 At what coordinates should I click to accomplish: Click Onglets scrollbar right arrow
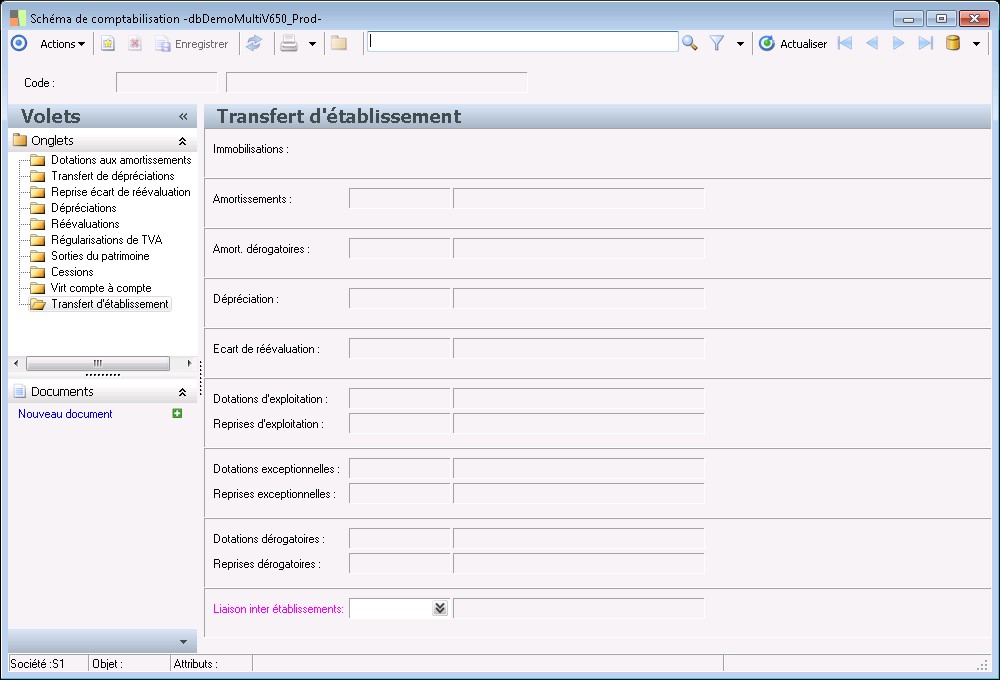(189, 363)
